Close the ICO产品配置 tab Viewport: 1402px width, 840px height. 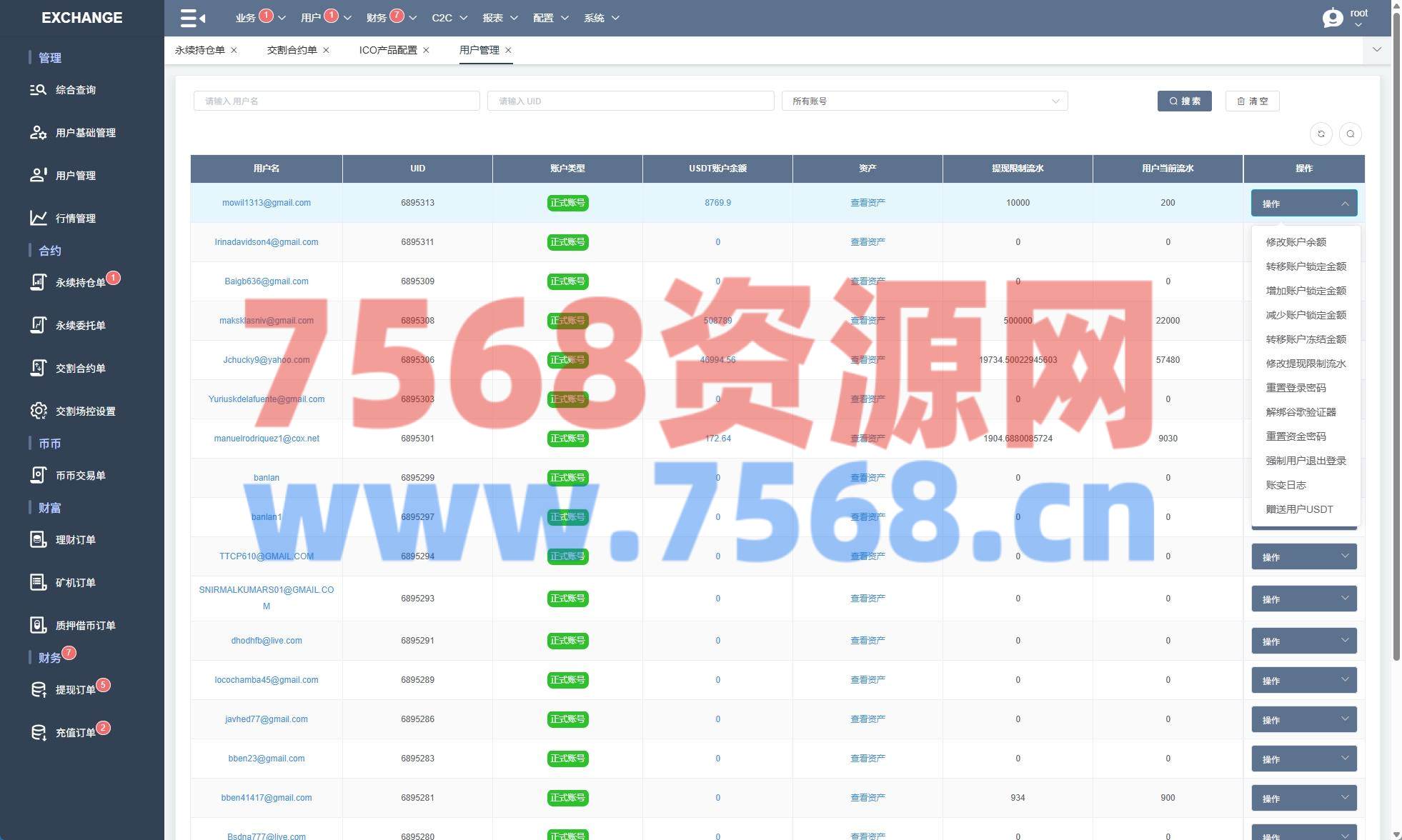[x=427, y=50]
